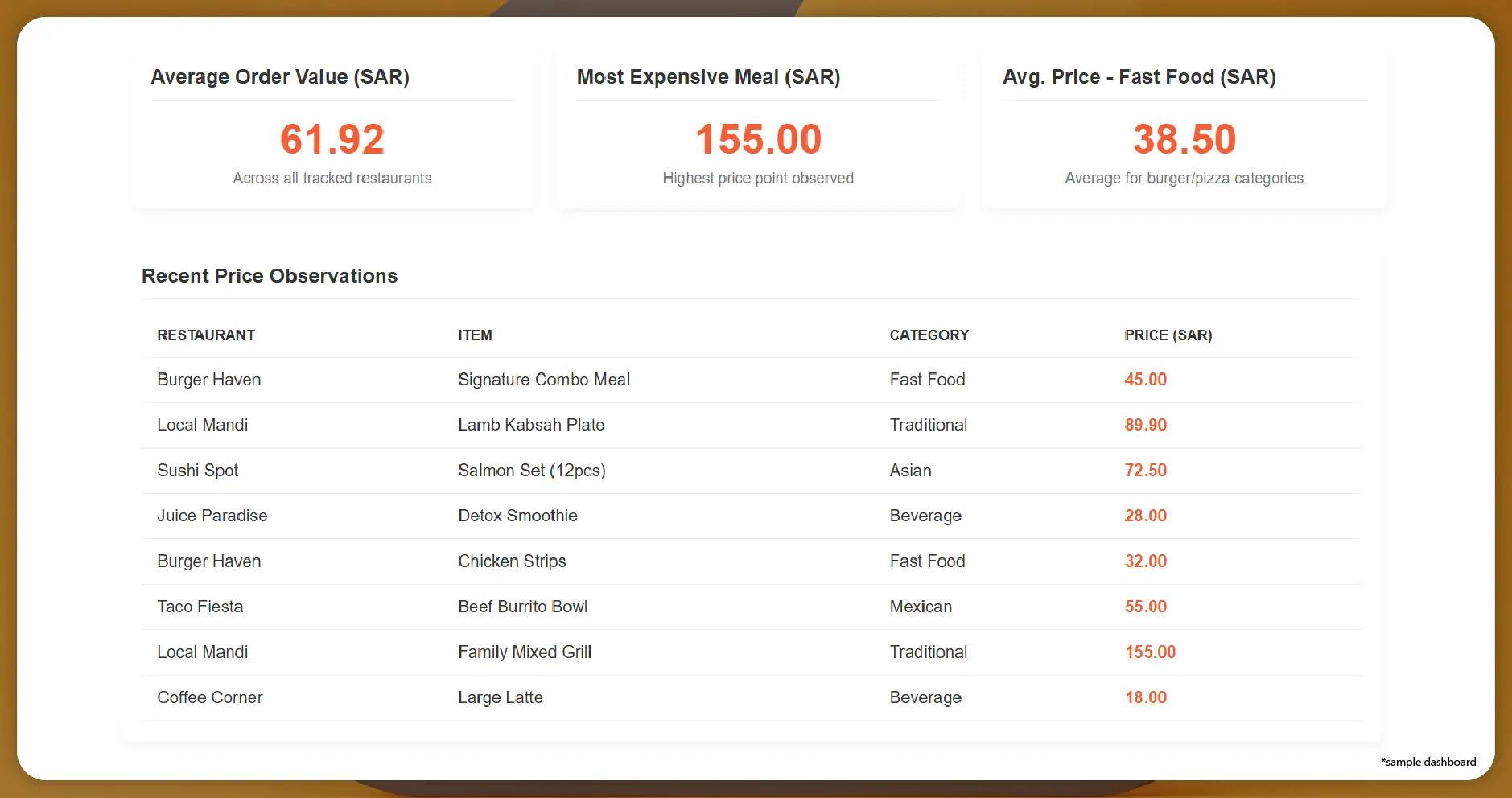
Task: Click the 155.00 highest price figure
Action: tap(757, 138)
